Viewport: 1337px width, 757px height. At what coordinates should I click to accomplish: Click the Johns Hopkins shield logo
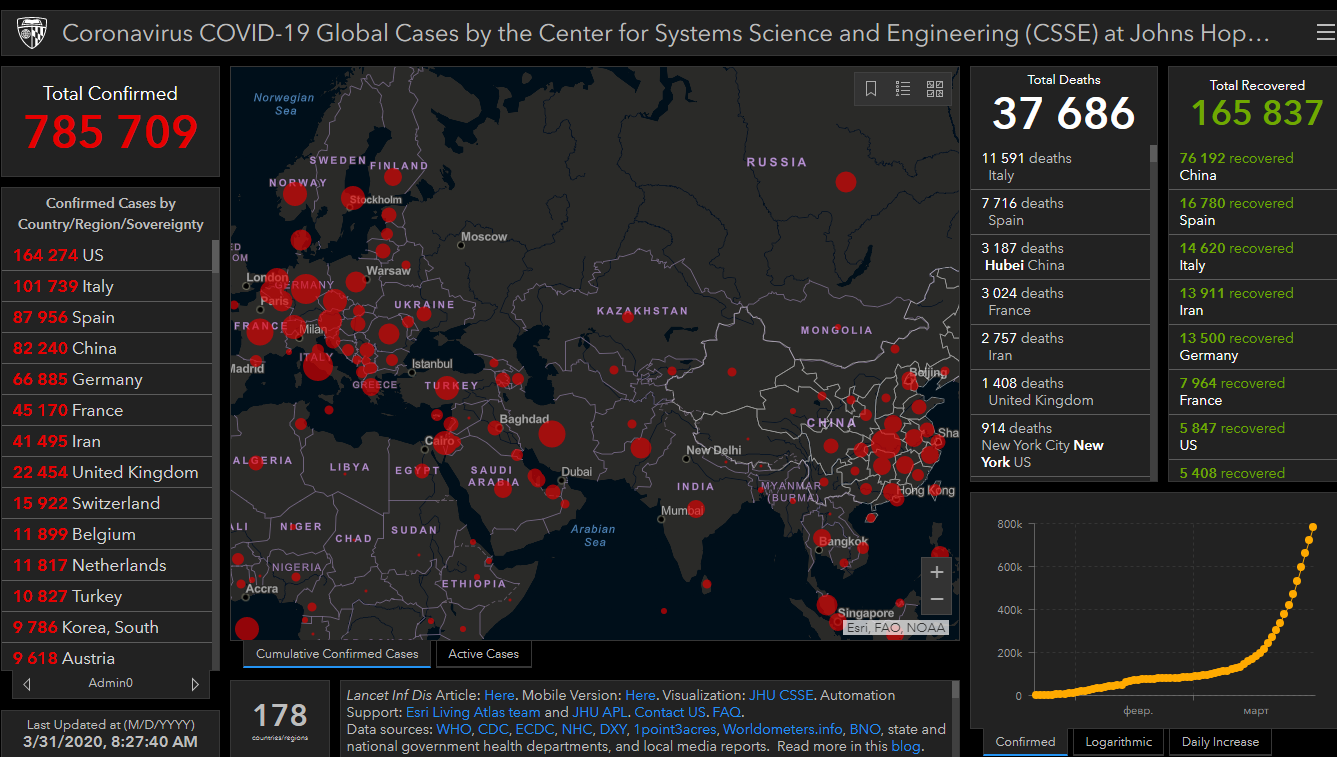pyautogui.click(x=32, y=34)
